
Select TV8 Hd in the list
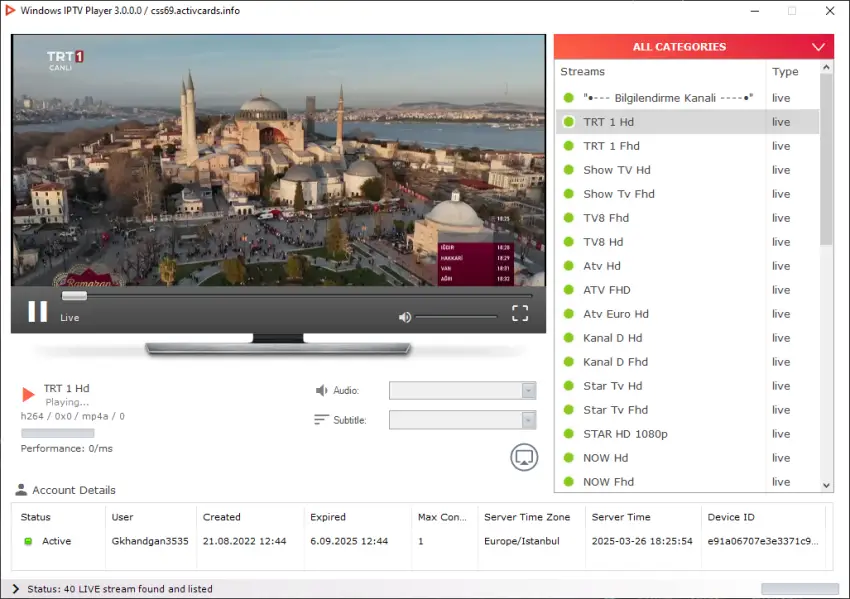[x=687, y=242]
